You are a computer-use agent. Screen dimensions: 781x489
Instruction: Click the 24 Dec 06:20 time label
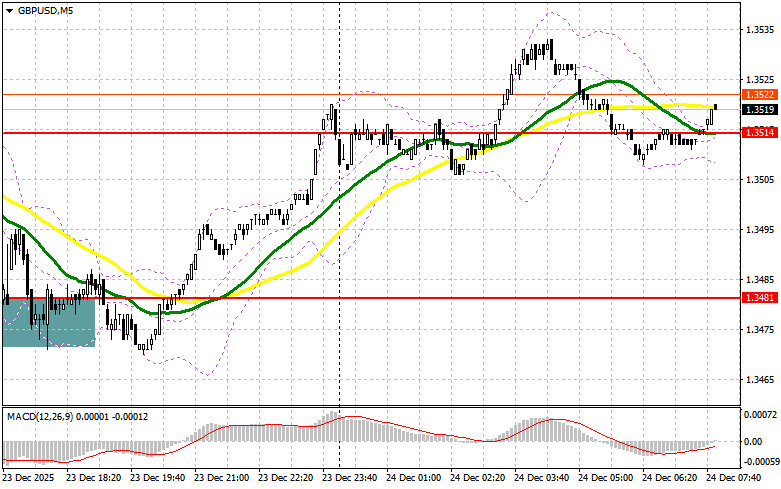point(670,478)
